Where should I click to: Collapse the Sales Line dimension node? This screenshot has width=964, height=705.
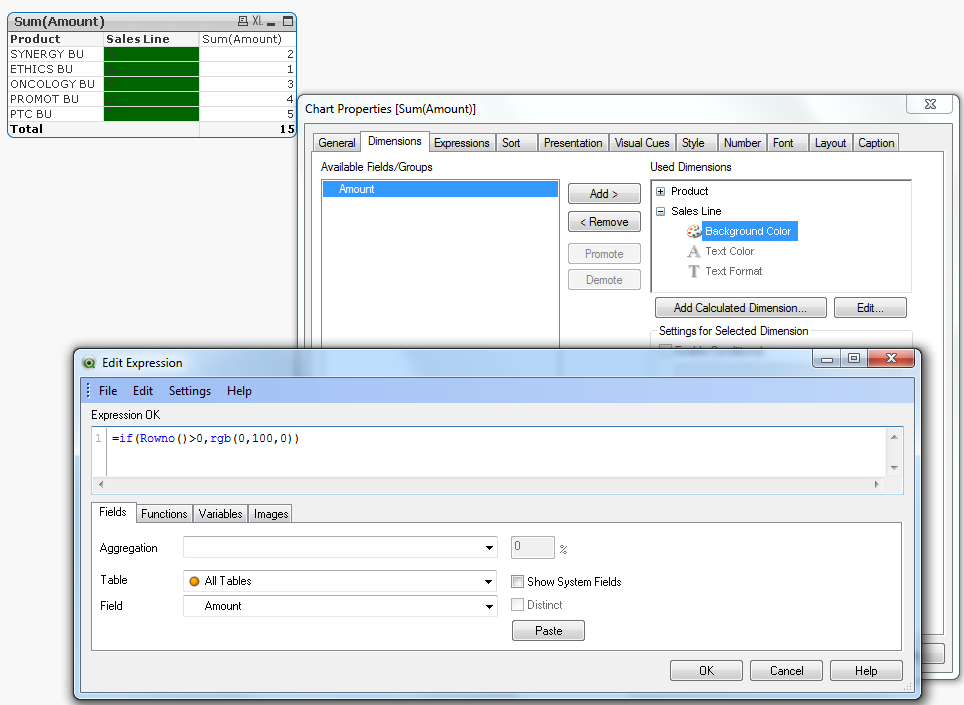pyautogui.click(x=661, y=211)
